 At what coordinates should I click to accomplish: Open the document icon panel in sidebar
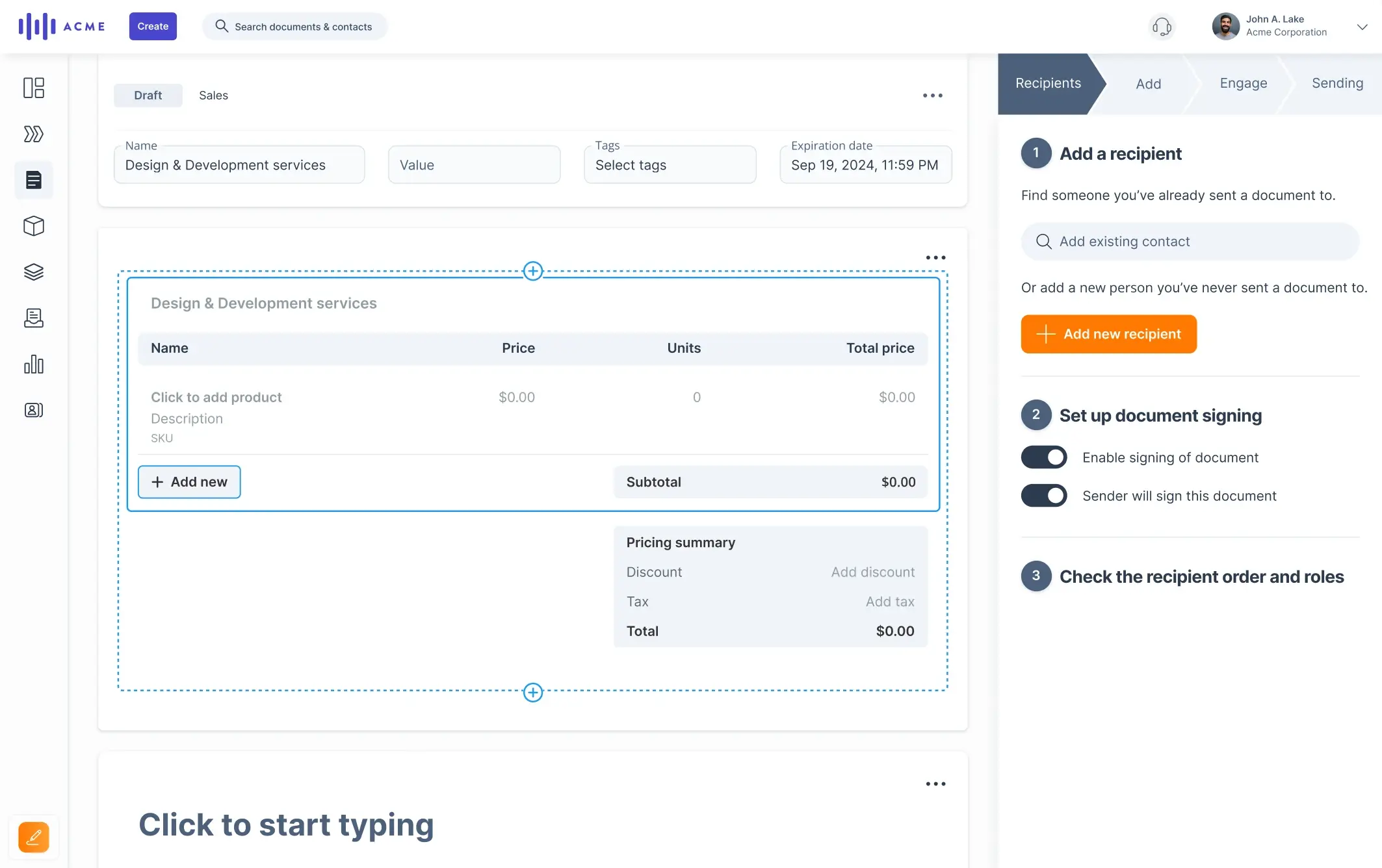(x=34, y=181)
